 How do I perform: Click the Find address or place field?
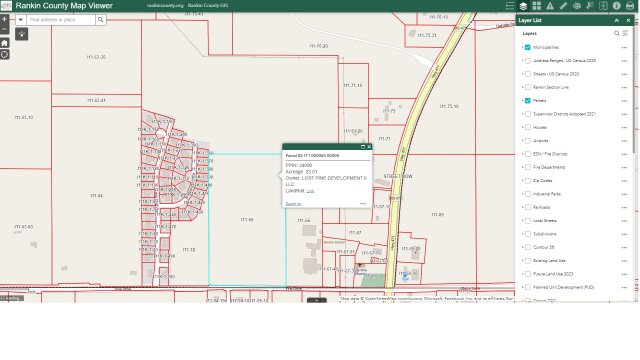point(61,20)
